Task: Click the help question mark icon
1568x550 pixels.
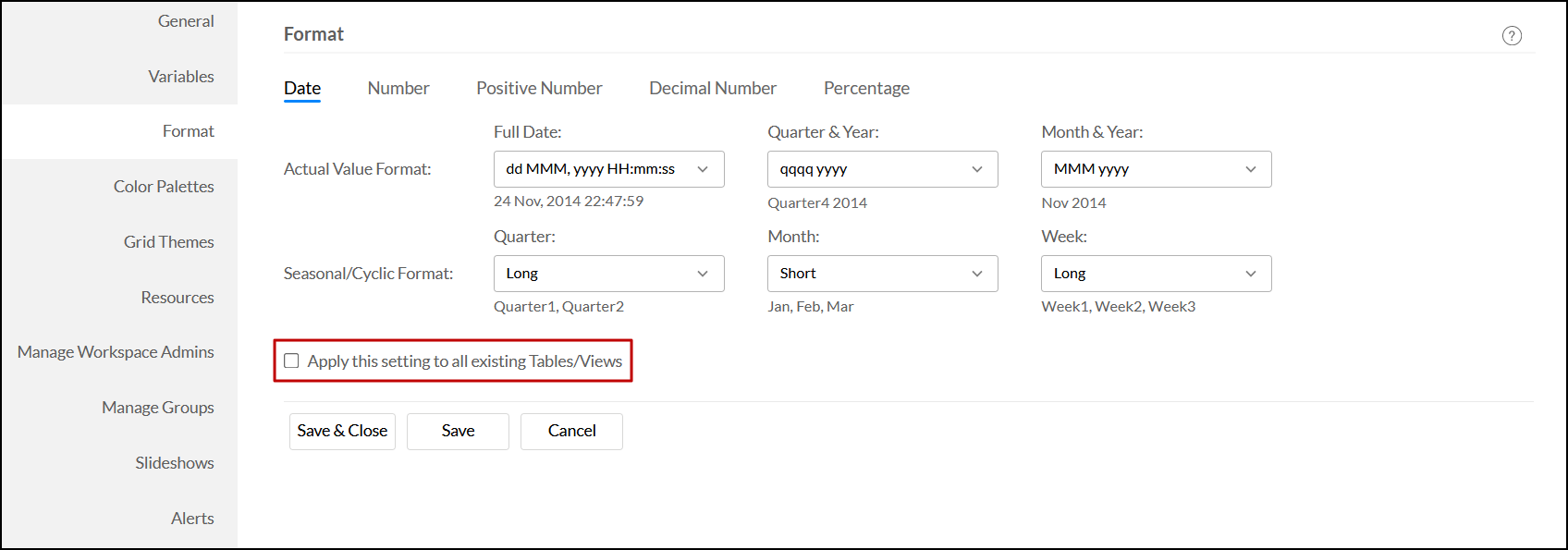Action: pyautogui.click(x=1512, y=36)
